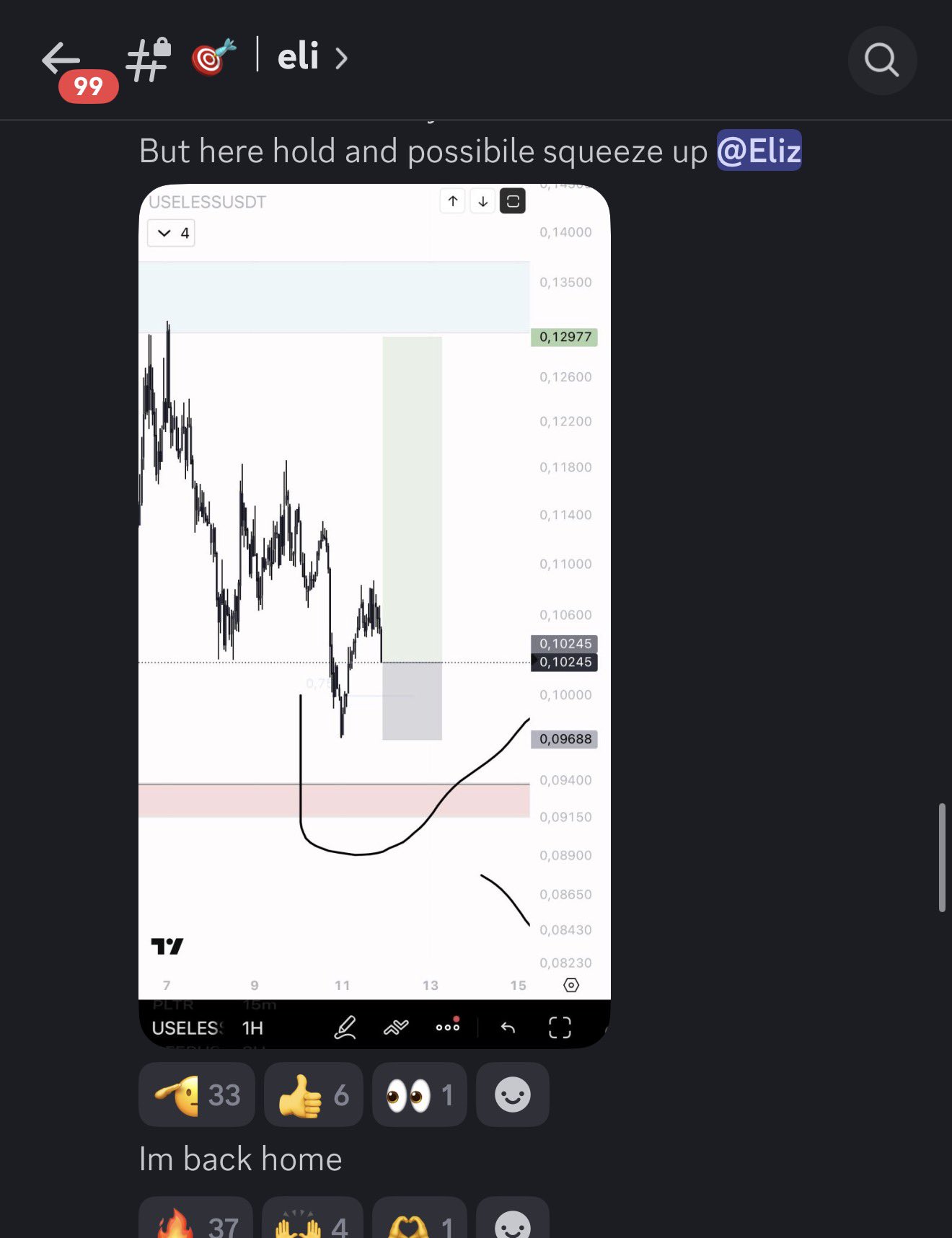Expand the collapsed indicators count 4

point(172,233)
